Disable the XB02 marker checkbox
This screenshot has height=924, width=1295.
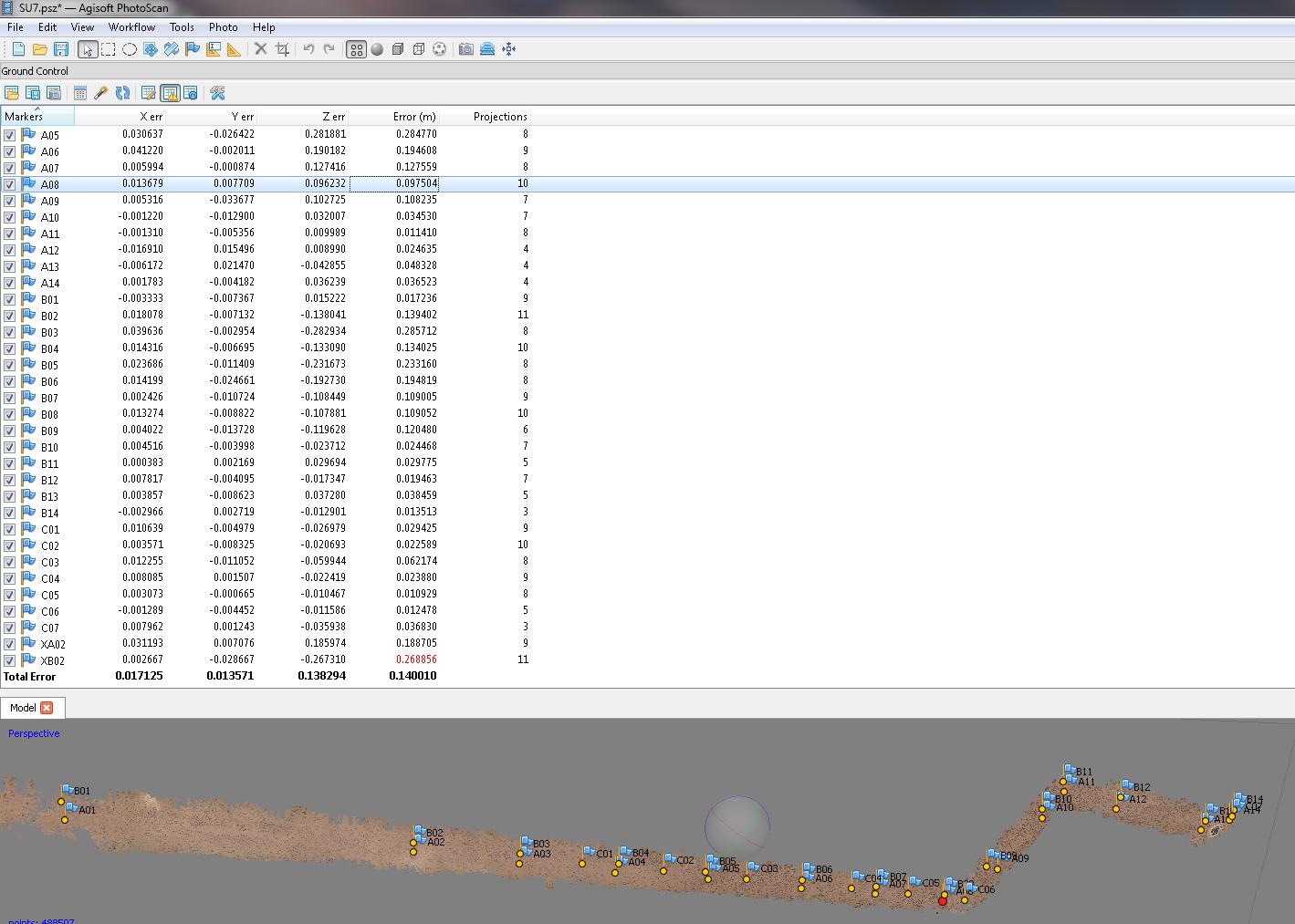tap(10, 660)
